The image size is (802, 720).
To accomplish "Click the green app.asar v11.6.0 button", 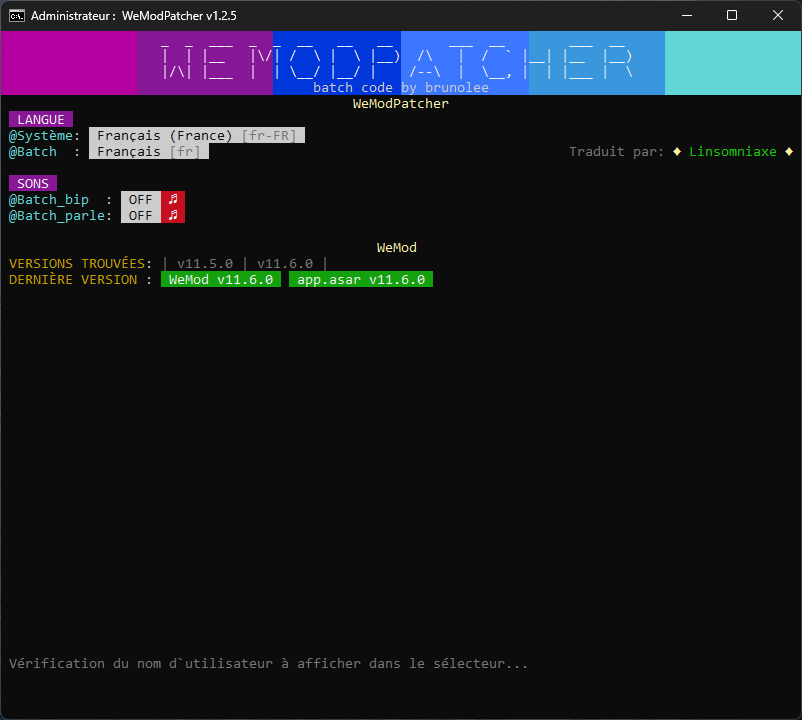I will [x=361, y=279].
